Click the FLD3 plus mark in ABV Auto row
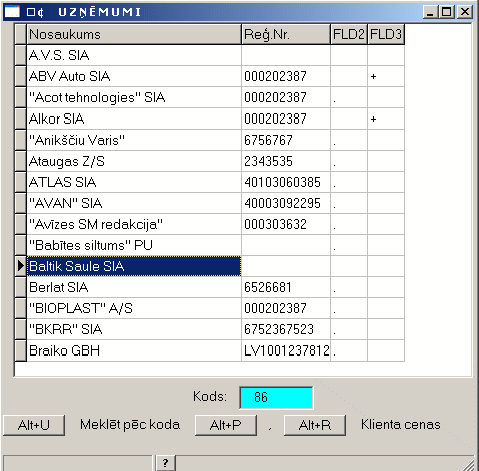Viewport: 479px width, 471px height. click(373, 76)
